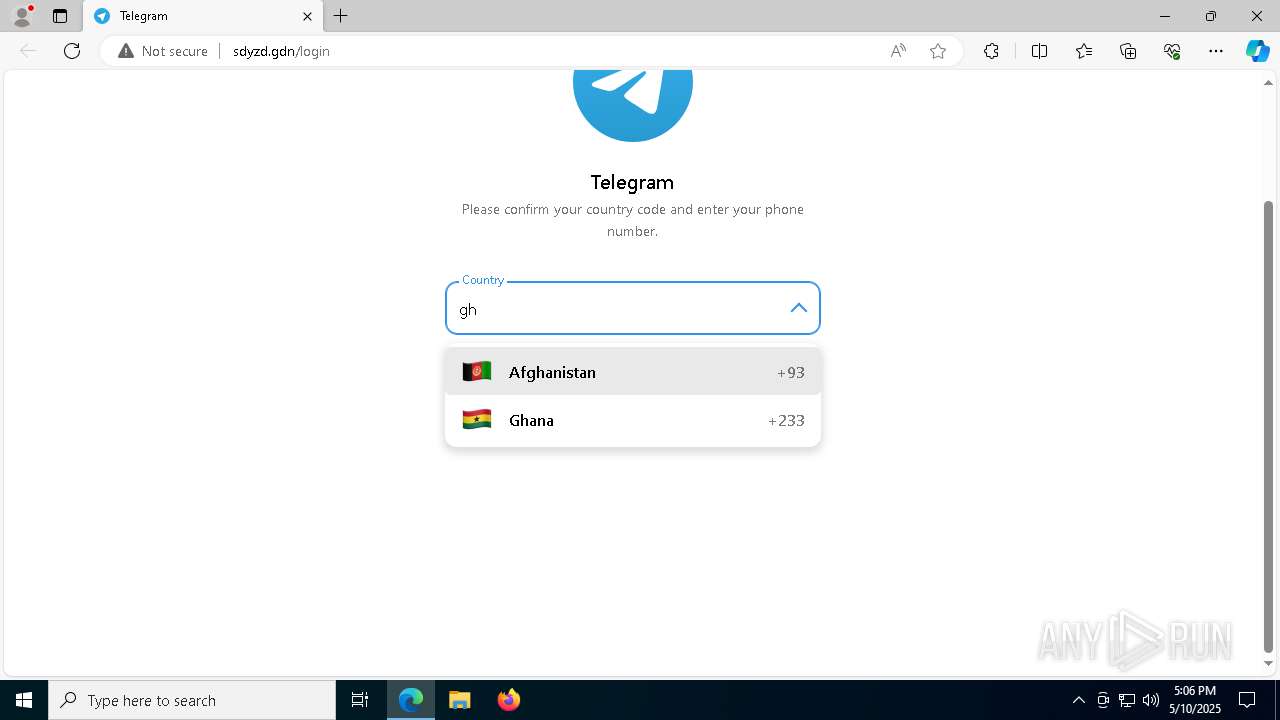Open browser Extensions puzzle icon
The height and width of the screenshot is (720, 1280).
point(991,51)
